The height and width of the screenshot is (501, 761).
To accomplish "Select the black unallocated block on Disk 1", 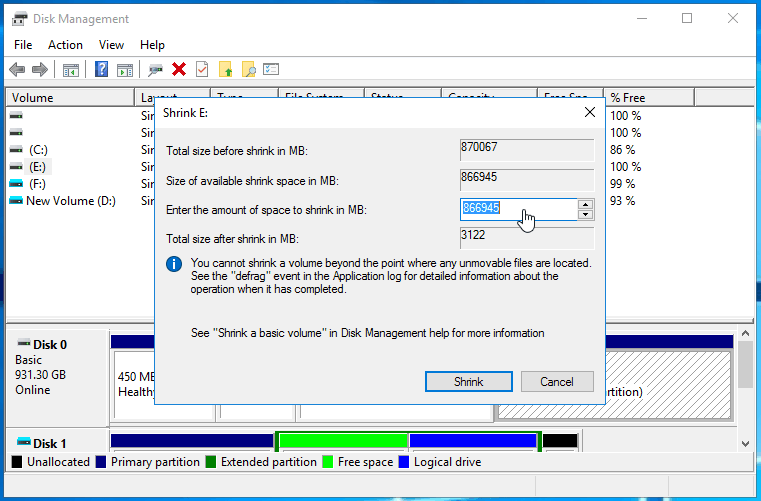I will pos(560,441).
